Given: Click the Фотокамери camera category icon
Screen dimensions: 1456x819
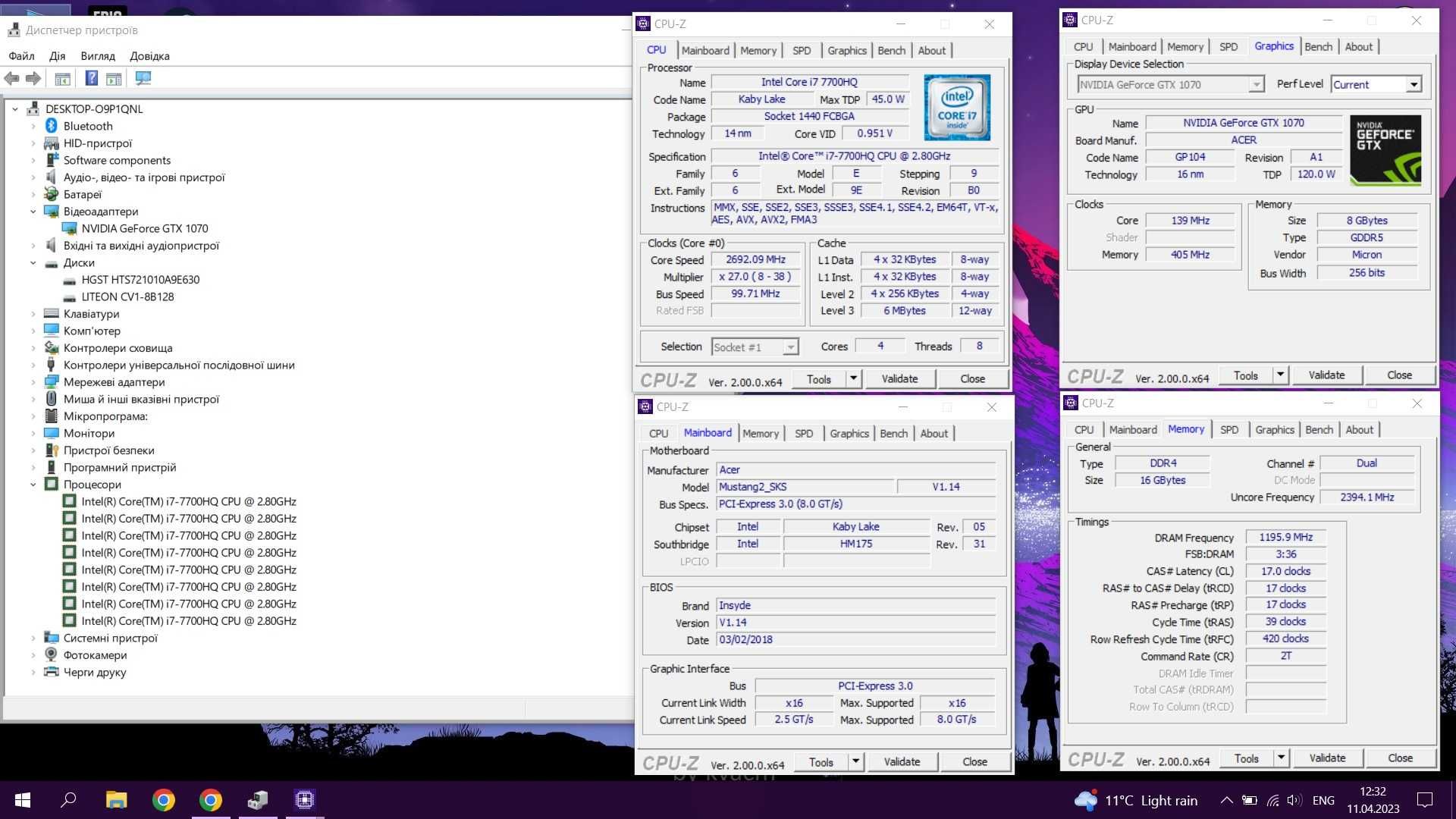Looking at the screenshot, I should 52,655.
